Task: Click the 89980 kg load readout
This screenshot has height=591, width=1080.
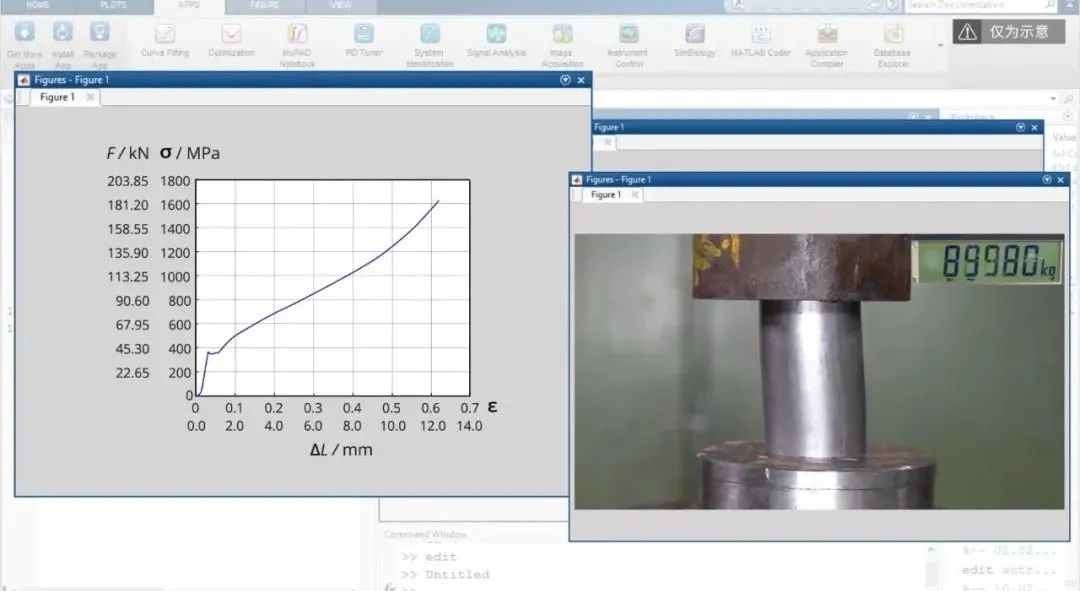Action: [988, 261]
